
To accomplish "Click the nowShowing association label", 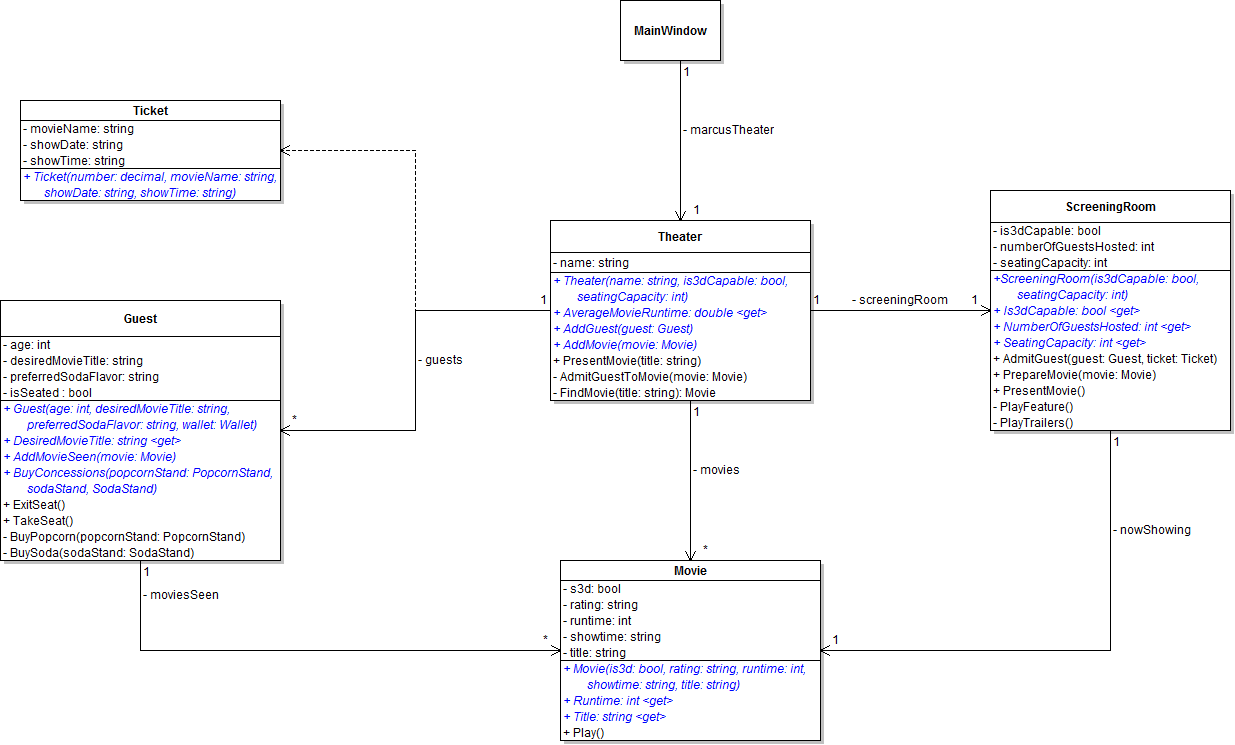I will [1151, 530].
